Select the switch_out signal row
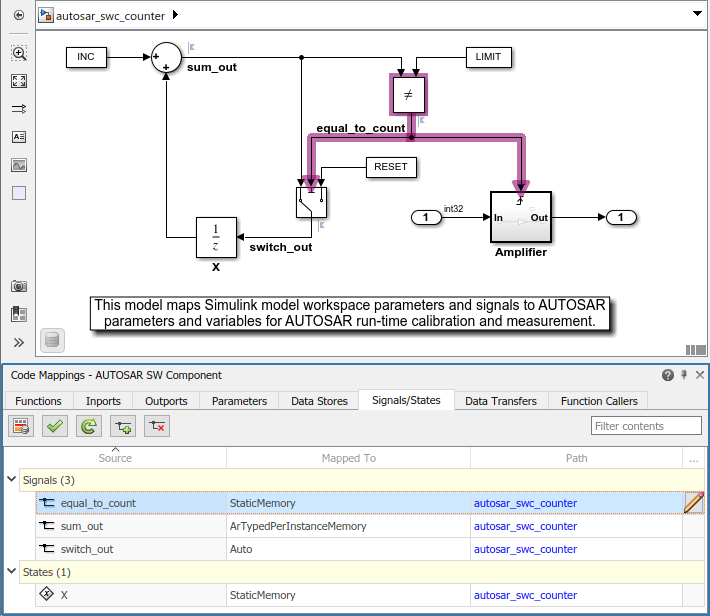This screenshot has height=616, width=710. coord(359,549)
